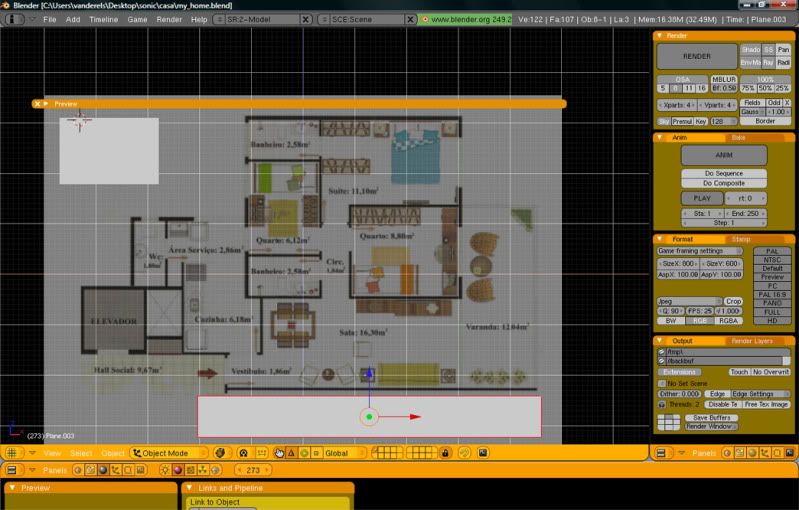799x510 pixels.
Task: Click the hand manipulator toggle icon
Action: coord(279,453)
